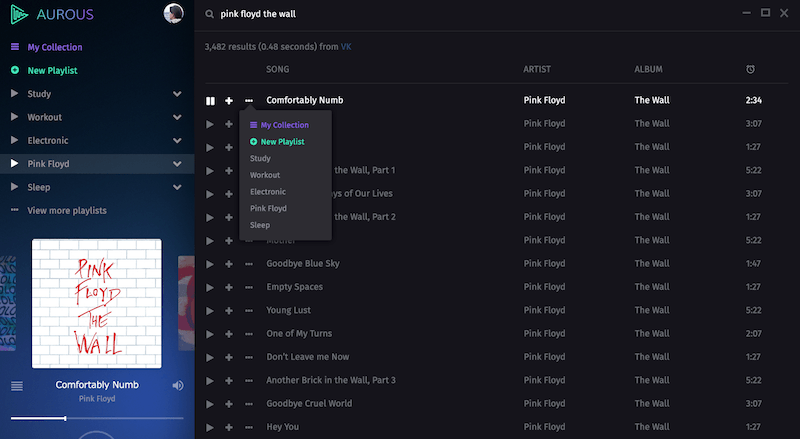Select the Pink Floyd playlist row label
The height and width of the screenshot is (439, 800).
coord(48,164)
